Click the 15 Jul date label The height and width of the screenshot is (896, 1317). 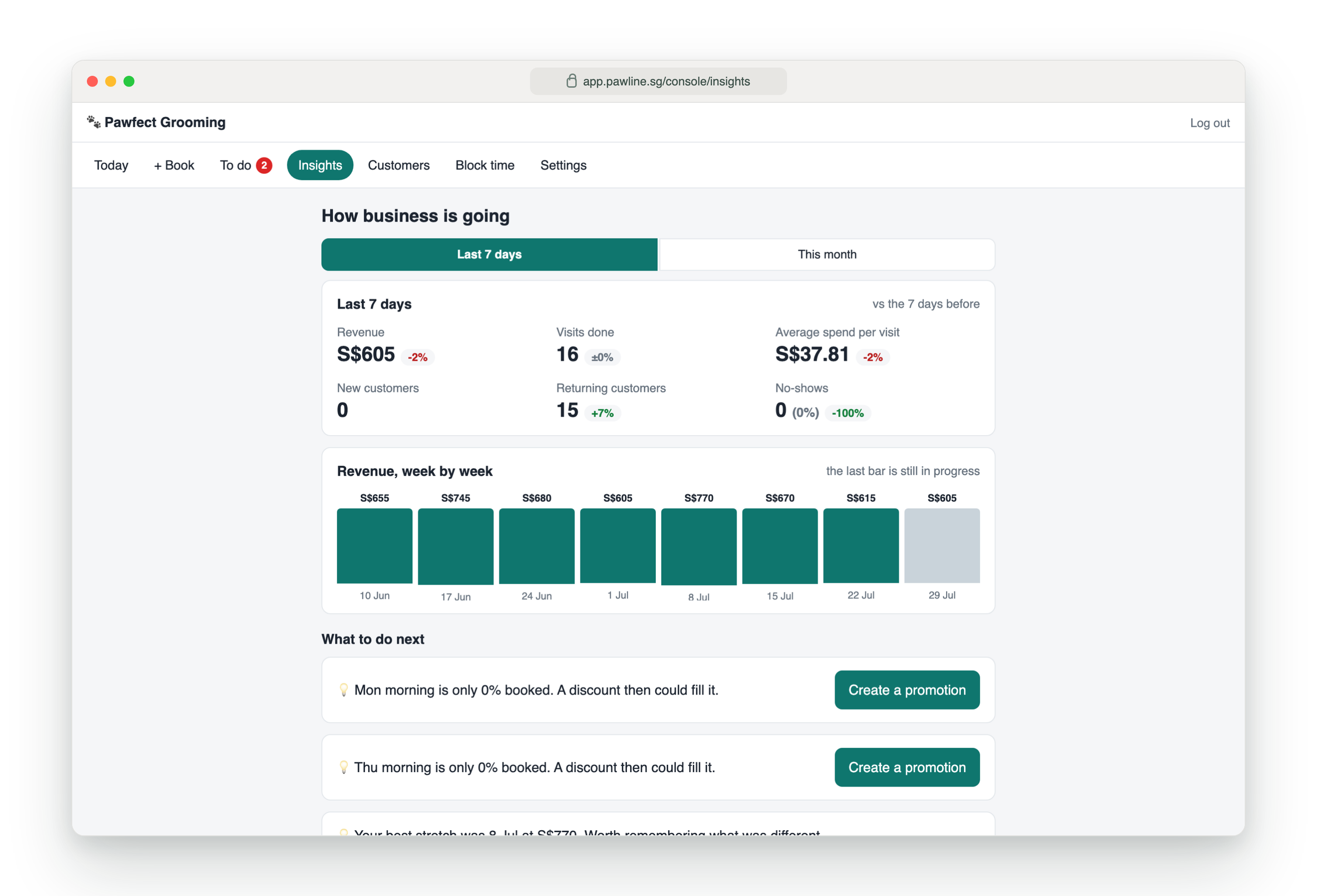pos(780,596)
